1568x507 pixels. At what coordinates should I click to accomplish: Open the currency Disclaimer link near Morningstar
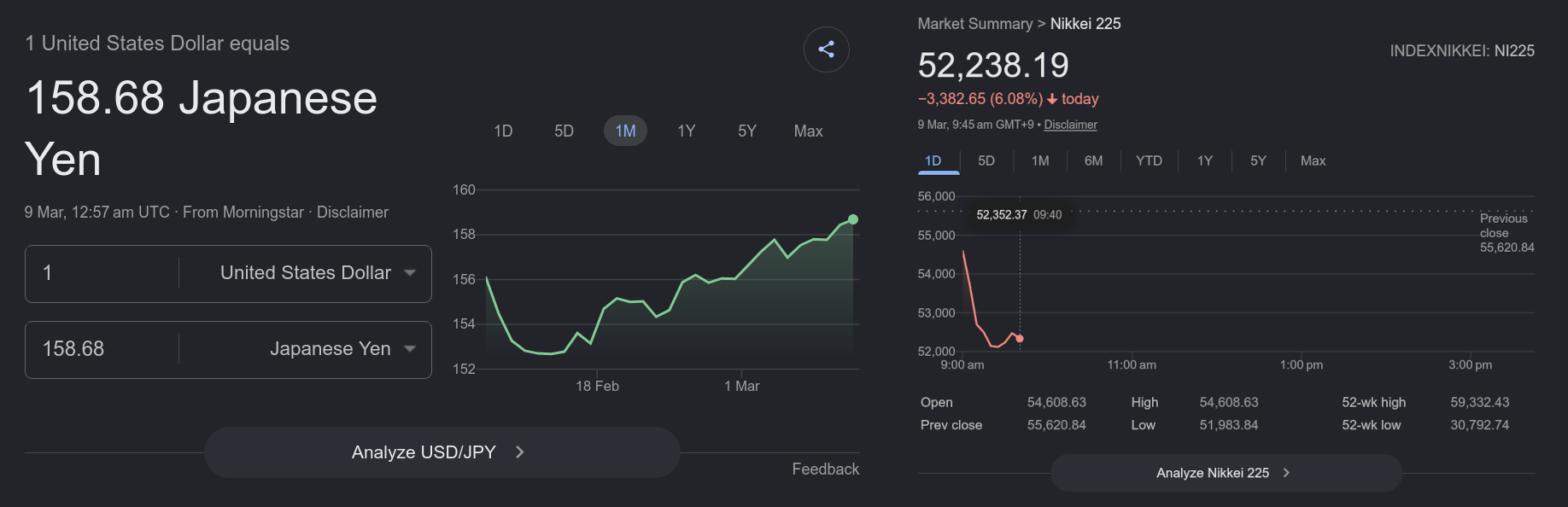[353, 213]
